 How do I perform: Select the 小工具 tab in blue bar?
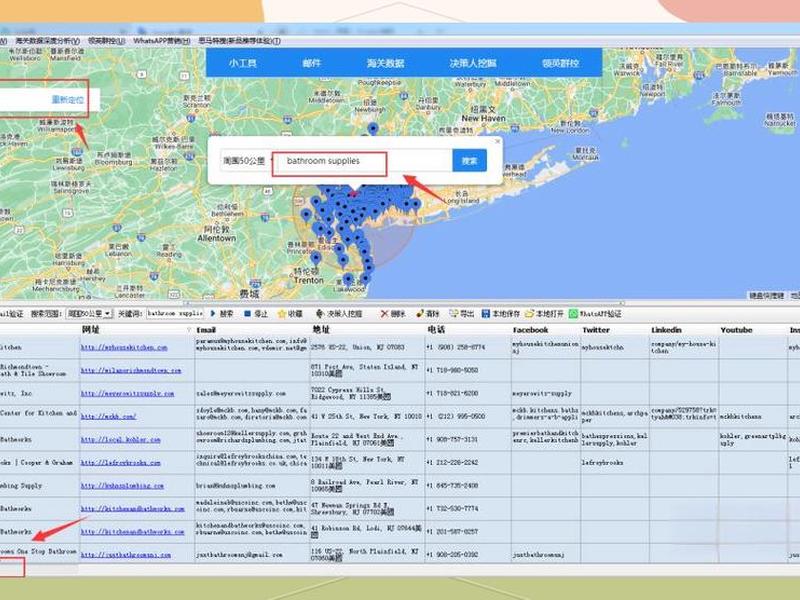(243, 63)
